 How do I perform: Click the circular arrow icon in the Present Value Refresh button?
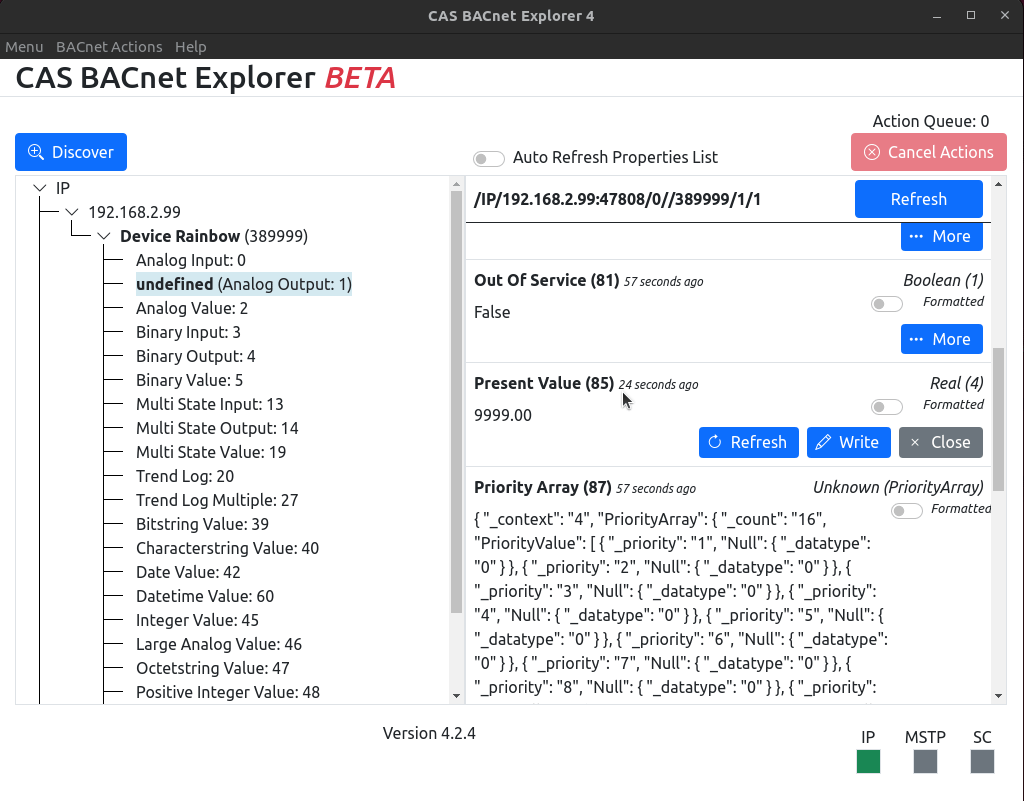714,442
